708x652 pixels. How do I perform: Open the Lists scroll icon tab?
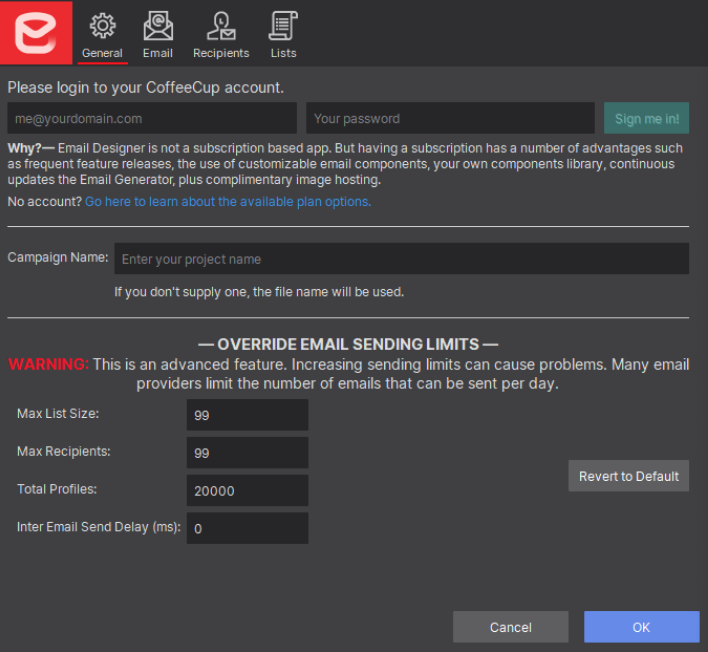coord(283,26)
